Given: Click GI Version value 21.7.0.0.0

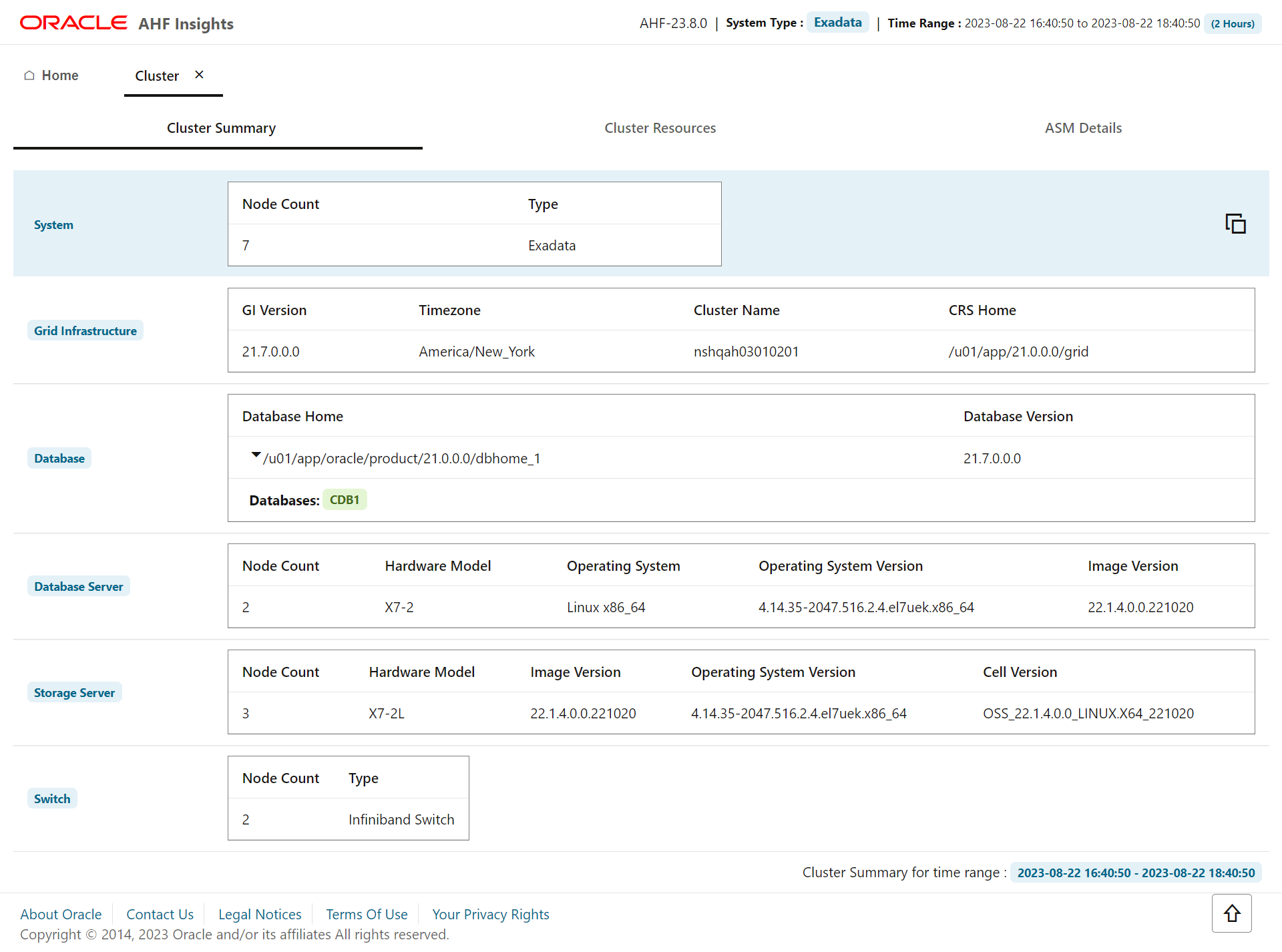Looking at the screenshot, I should [x=270, y=352].
